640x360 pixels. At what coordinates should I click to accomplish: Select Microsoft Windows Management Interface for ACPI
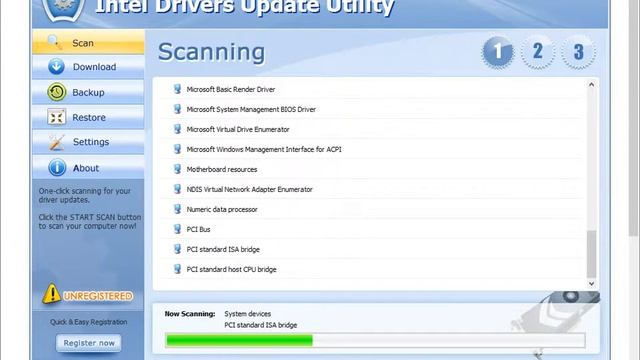click(371, 149)
